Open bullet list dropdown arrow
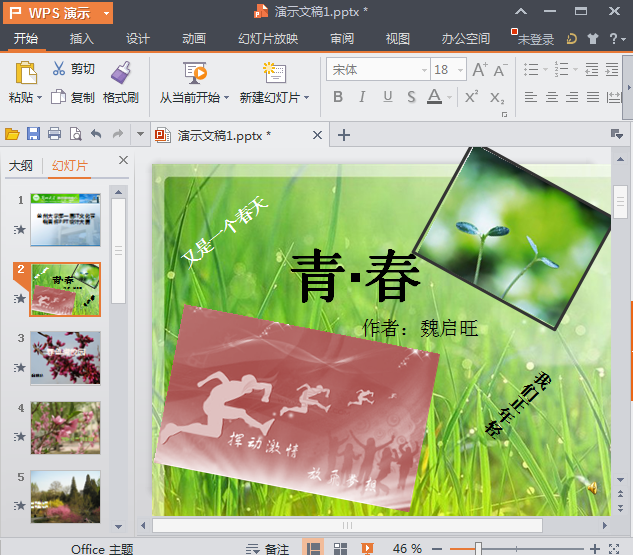633x555 pixels. coord(545,69)
